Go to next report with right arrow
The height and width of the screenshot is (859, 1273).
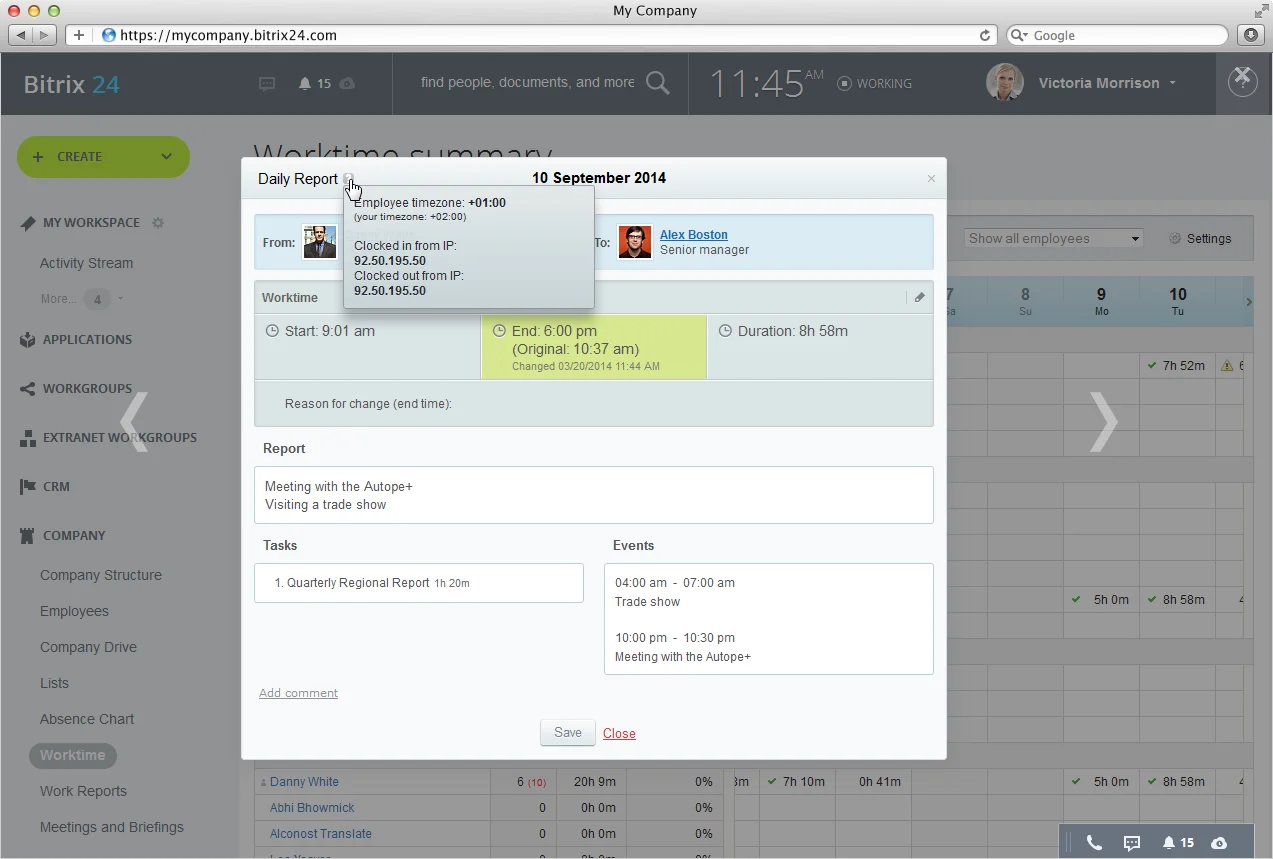tap(1103, 421)
